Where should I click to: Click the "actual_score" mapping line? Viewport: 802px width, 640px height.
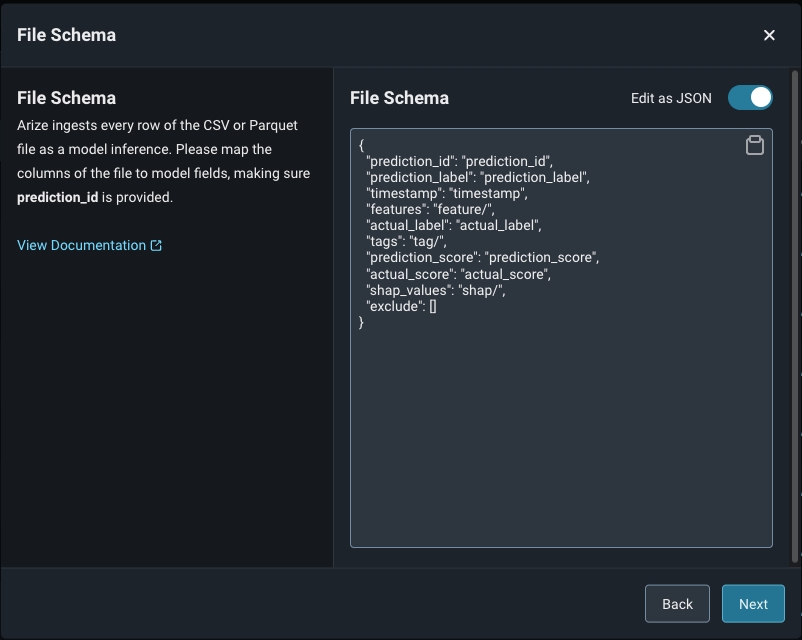[x=458, y=273]
